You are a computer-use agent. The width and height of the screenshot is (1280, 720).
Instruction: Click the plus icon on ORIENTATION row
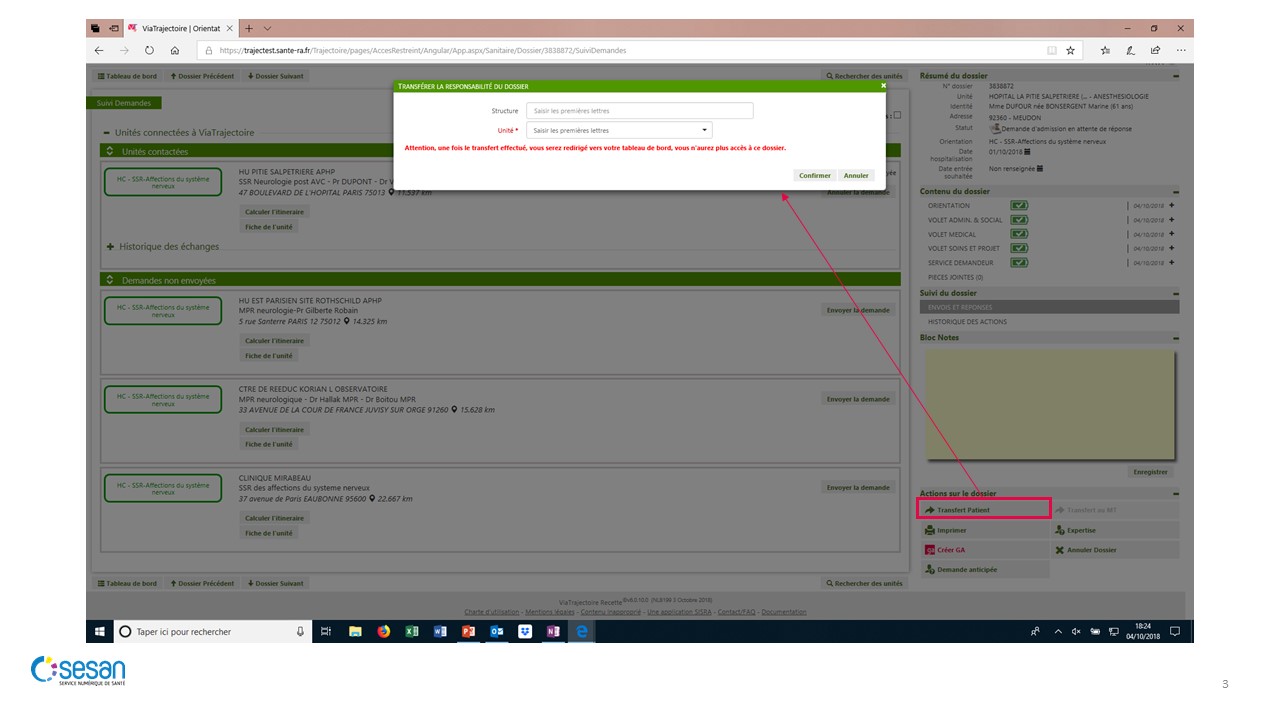[1171, 206]
